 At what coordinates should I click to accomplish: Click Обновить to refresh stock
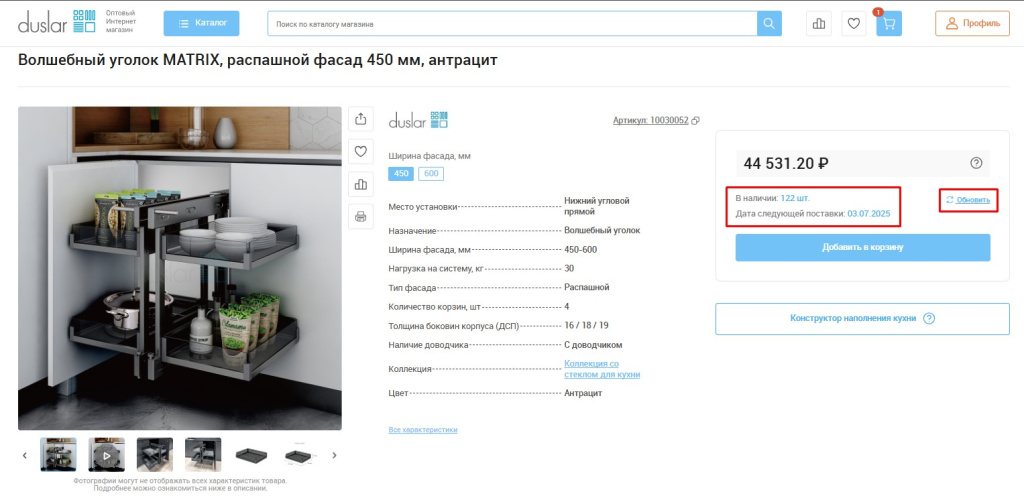coord(968,200)
